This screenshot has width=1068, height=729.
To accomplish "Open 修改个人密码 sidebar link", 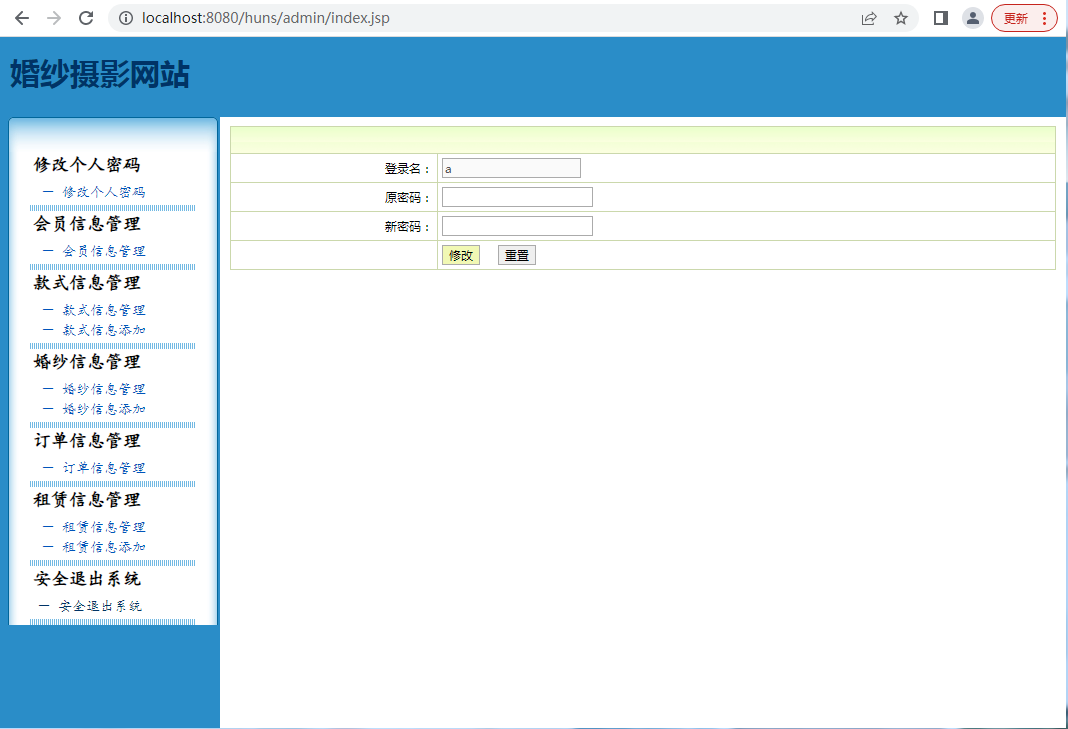I will click(104, 192).
